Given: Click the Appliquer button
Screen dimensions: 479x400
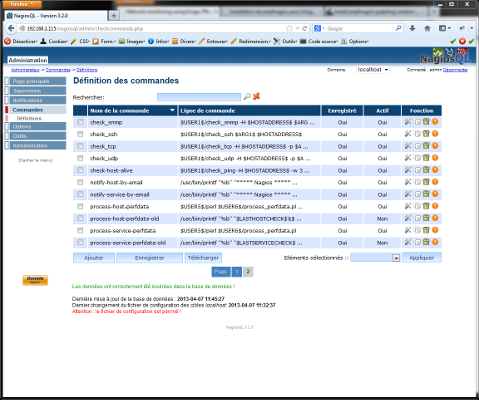Looking at the screenshot, I should (422, 258).
